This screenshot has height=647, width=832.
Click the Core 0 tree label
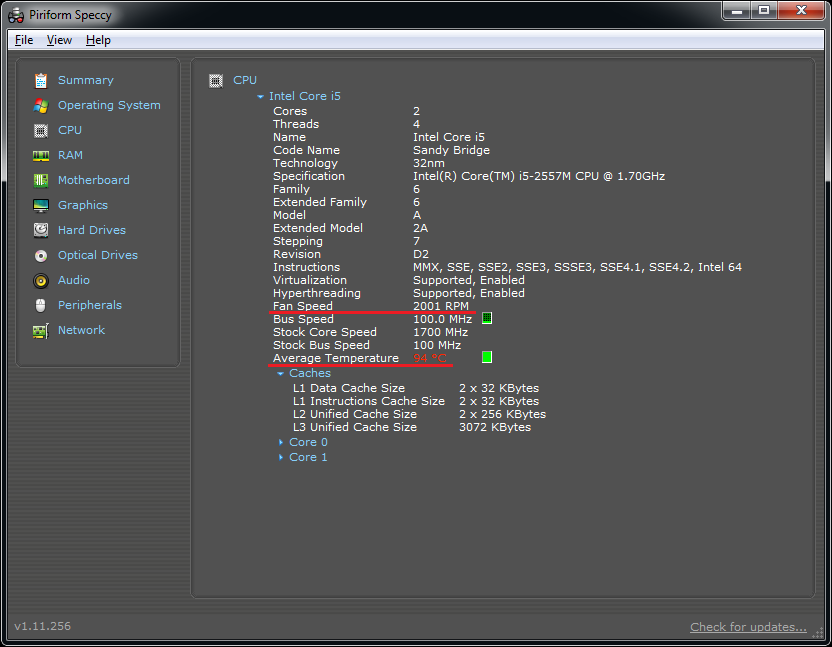coord(308,442)
